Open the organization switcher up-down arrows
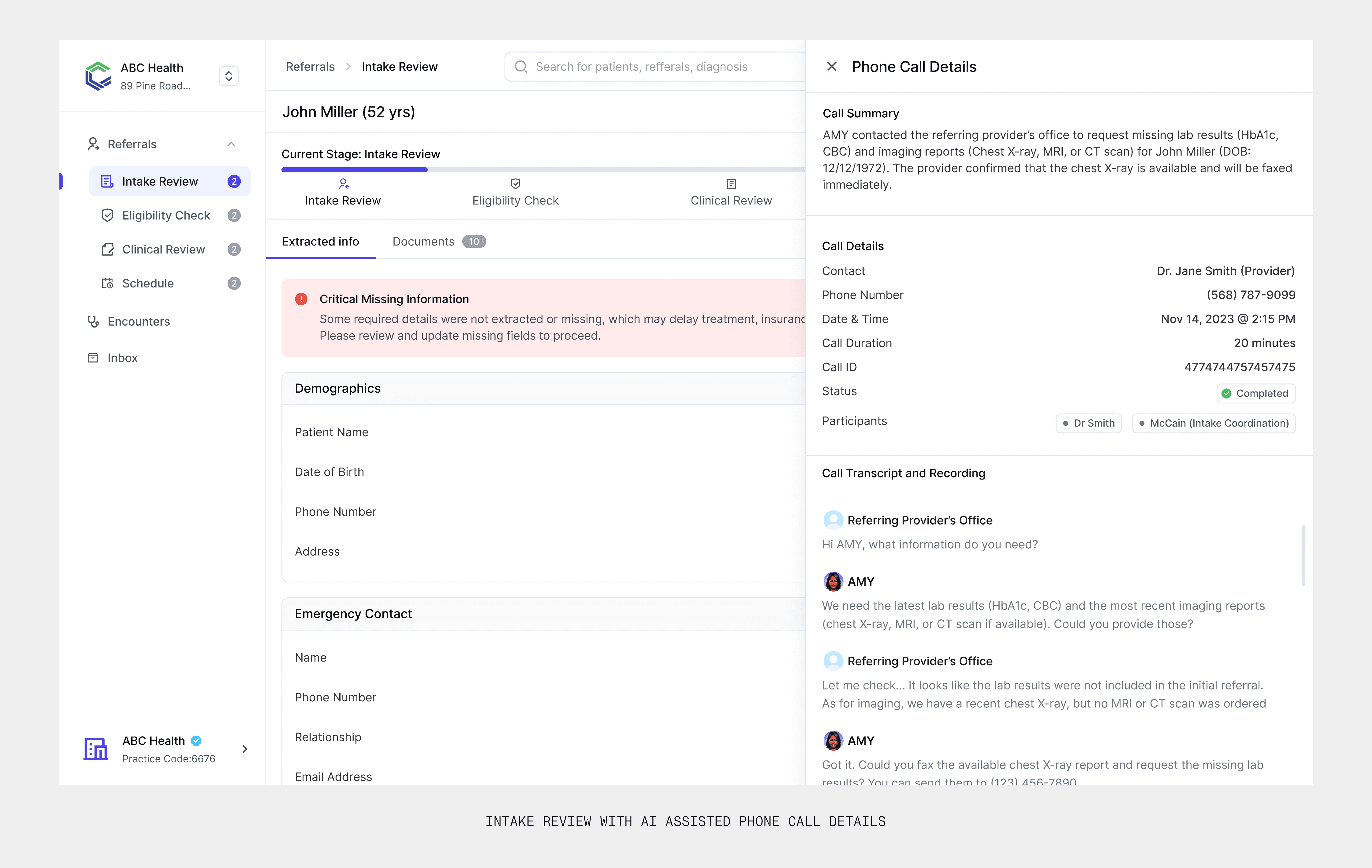Viewport: 1372px width, 868px height. (x=229, y=76)
